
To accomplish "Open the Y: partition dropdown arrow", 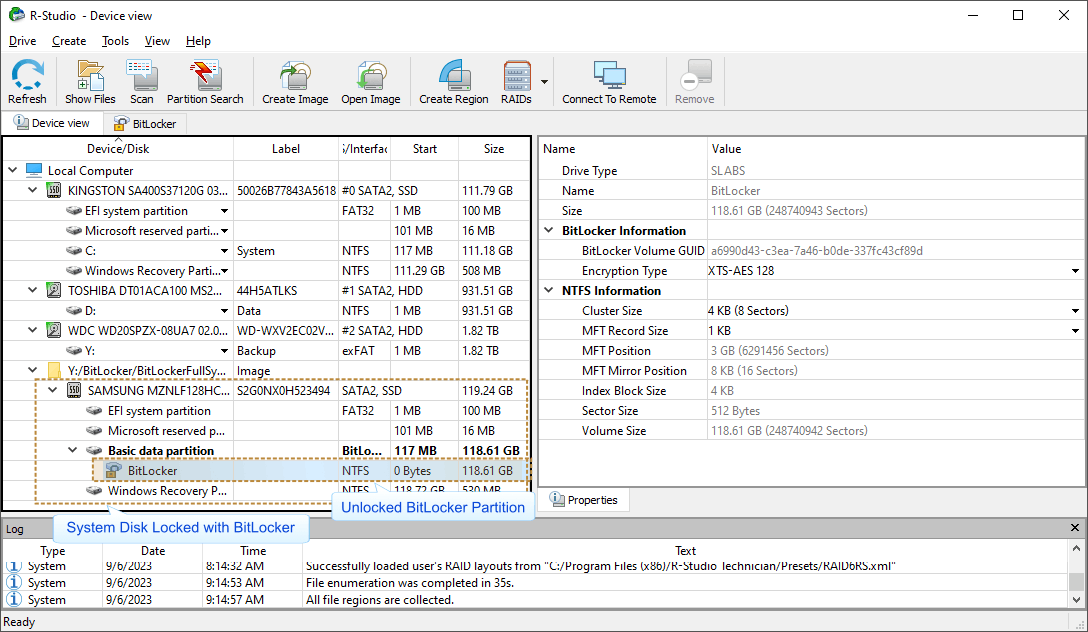I will tap(224, 351).
